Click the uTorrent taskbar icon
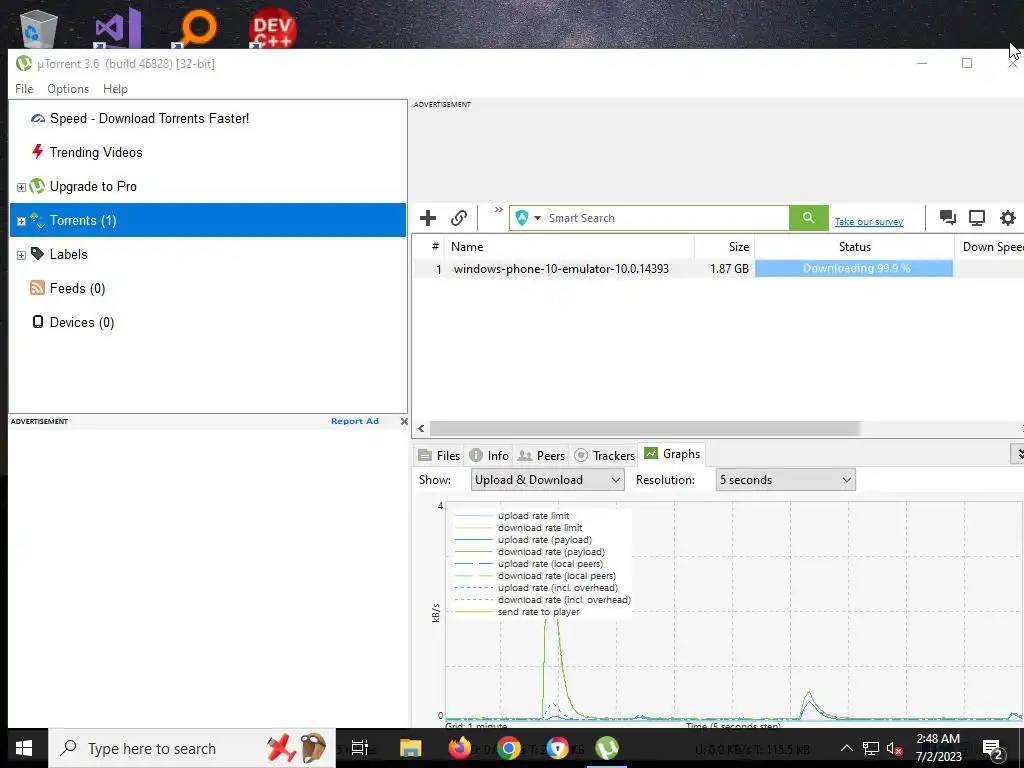Image resolution: width=1024 pixels, height=768 pixels. coord(607,748)
